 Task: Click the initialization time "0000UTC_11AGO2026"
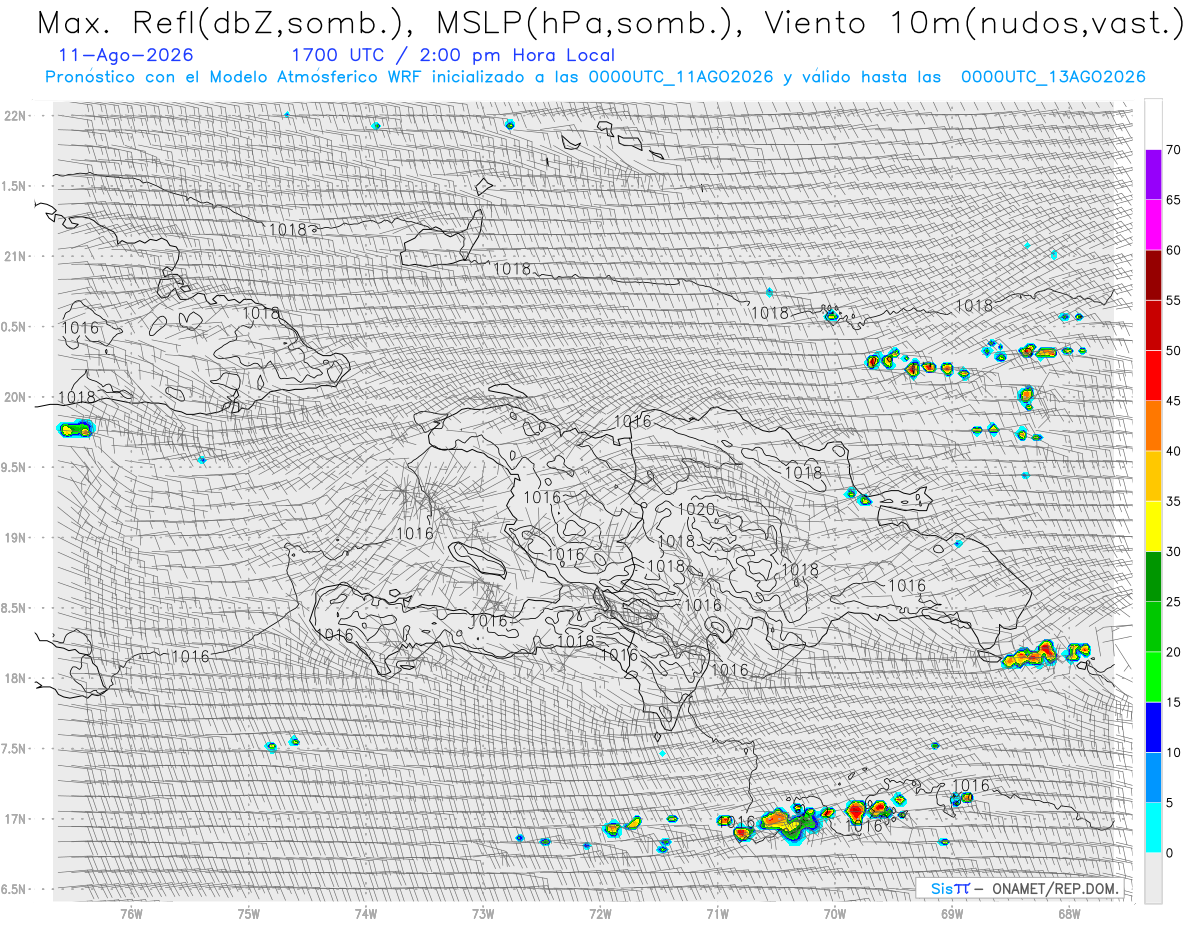point(681,77)
